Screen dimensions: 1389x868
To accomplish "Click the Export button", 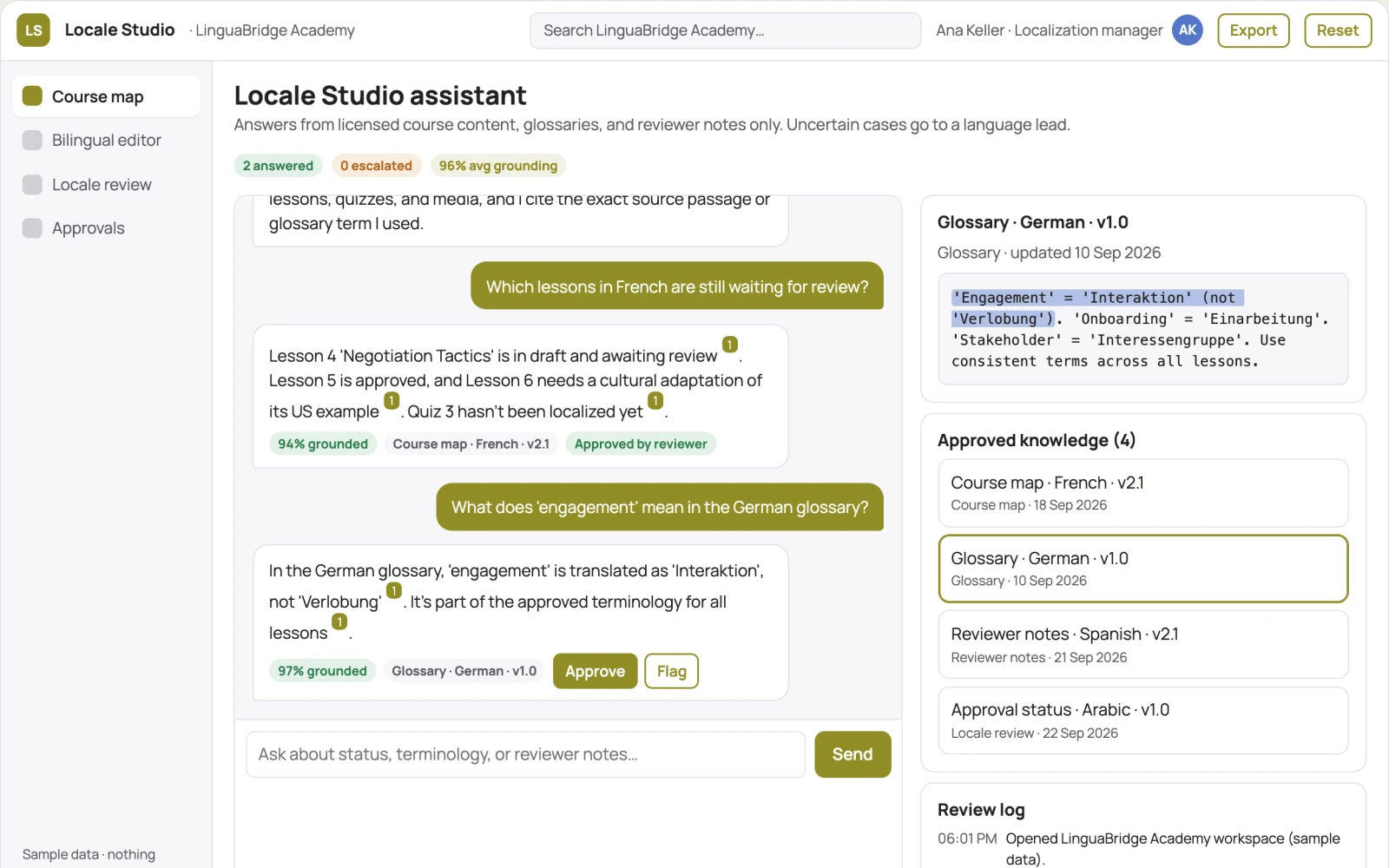I will tap(1253, 30).
